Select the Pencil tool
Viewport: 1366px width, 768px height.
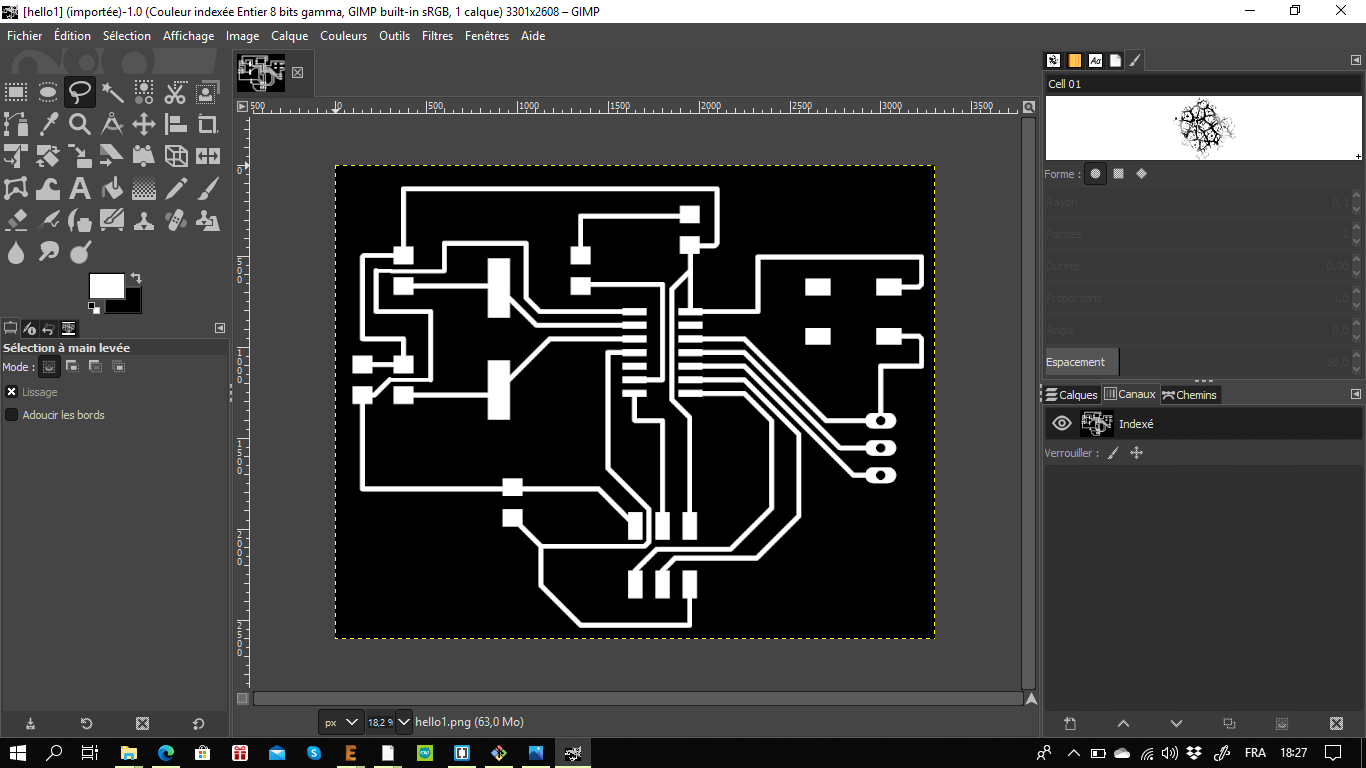tap(176, 189)
